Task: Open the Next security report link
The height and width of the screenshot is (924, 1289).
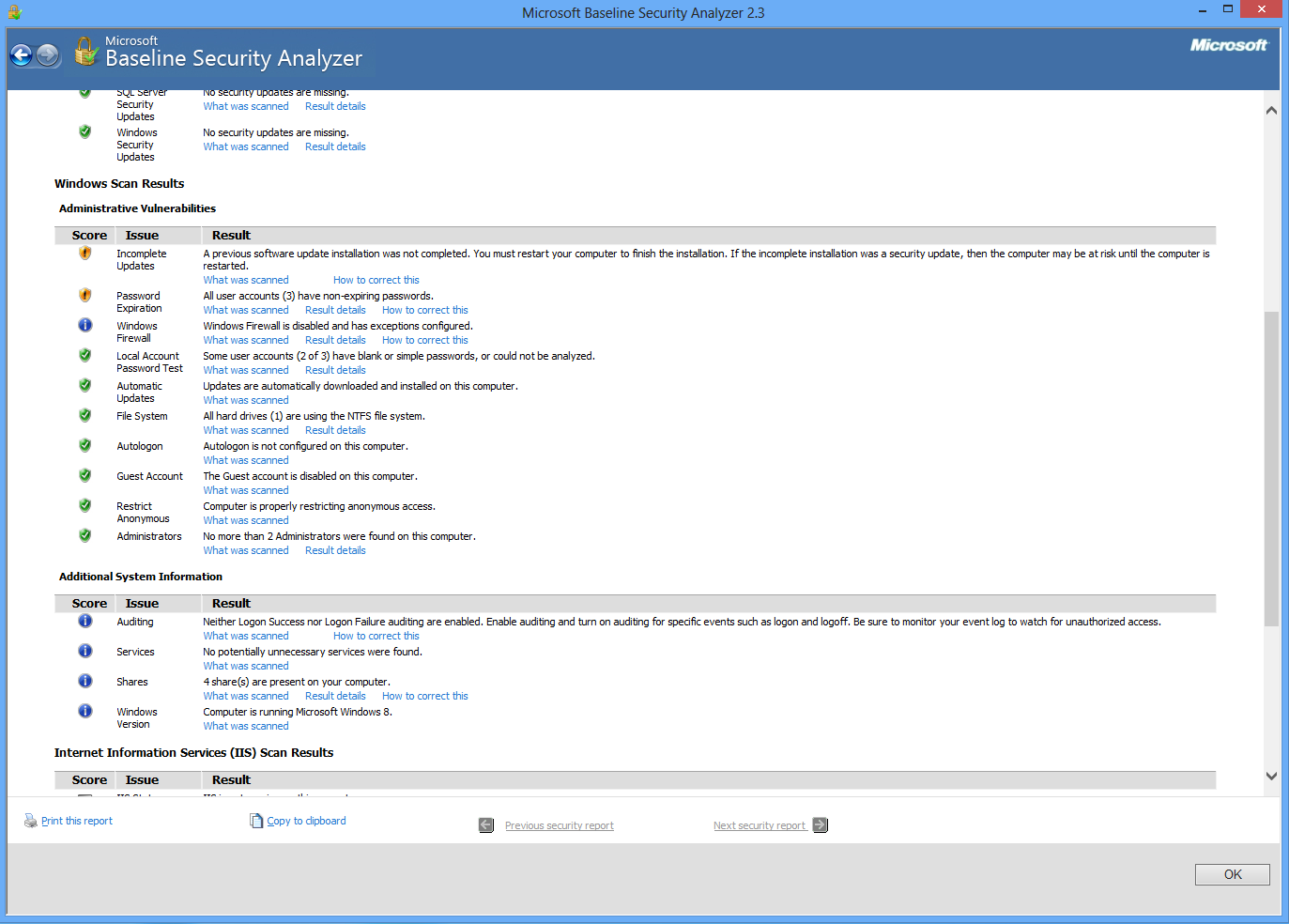Action: (760, 825)
